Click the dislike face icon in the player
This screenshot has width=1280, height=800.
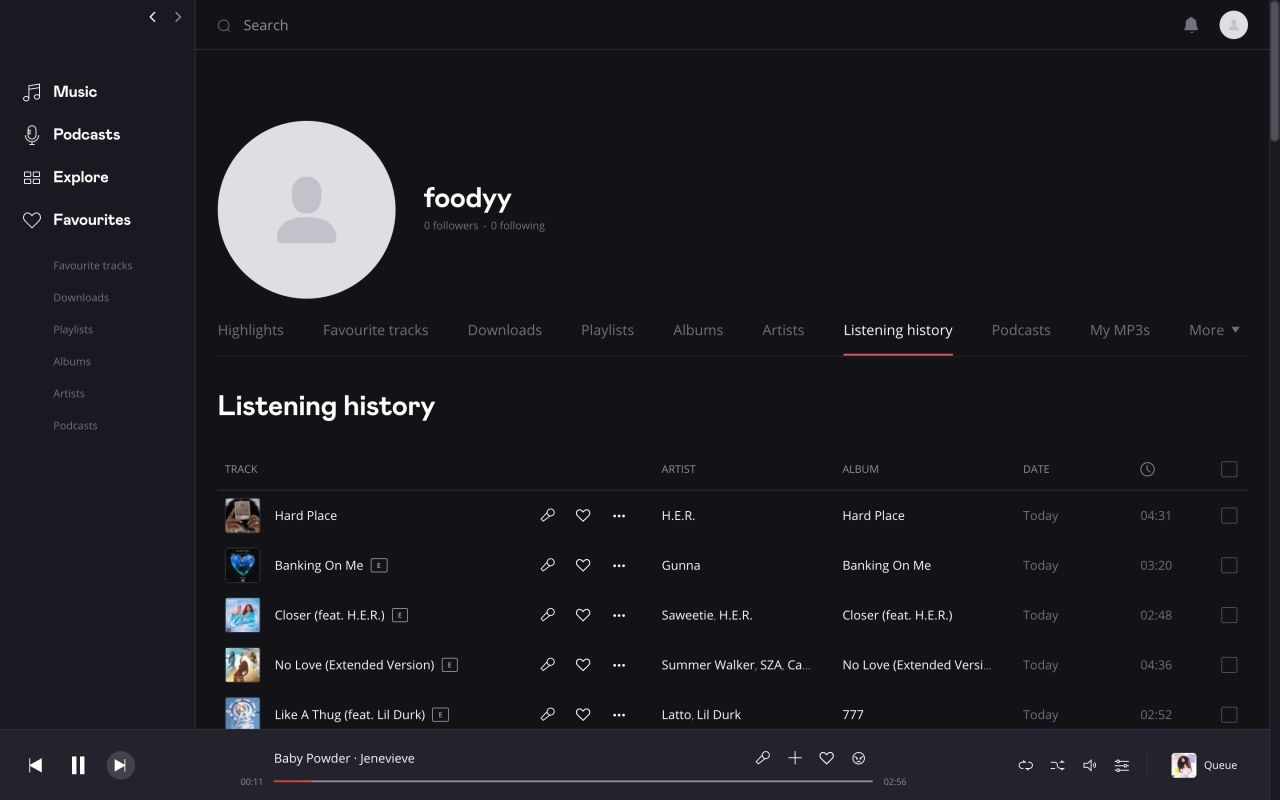coord(858,758)
